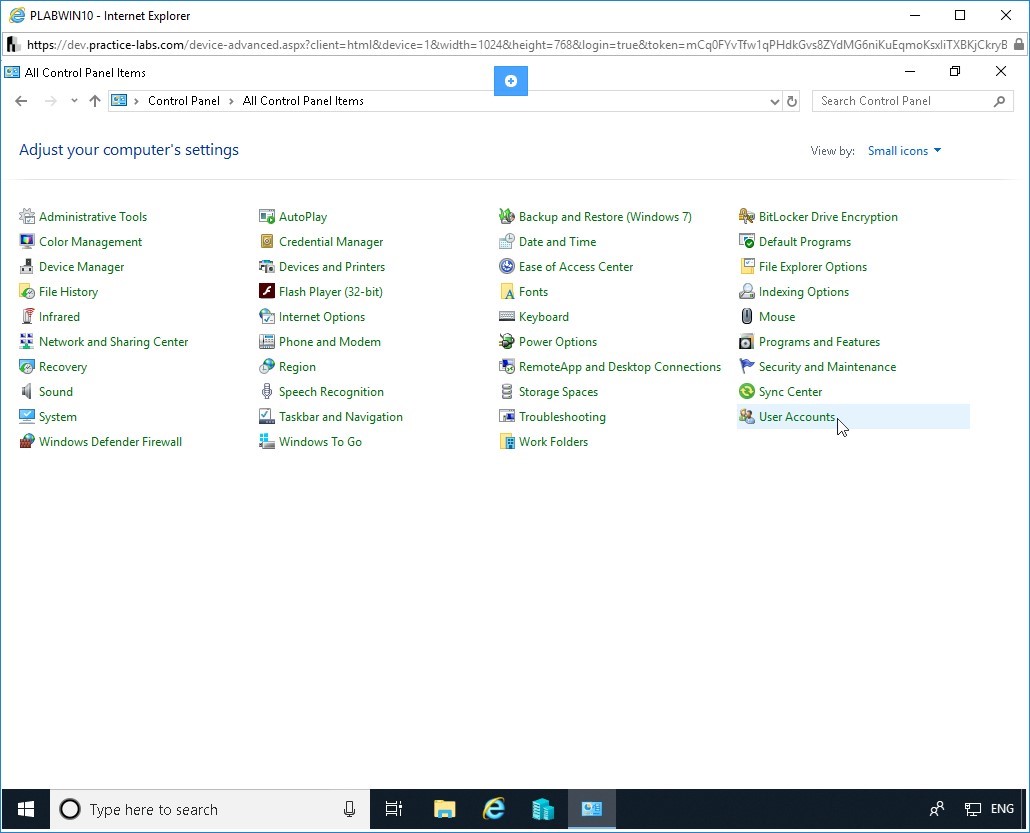Click the Programs and Features link

pos(819,342)
